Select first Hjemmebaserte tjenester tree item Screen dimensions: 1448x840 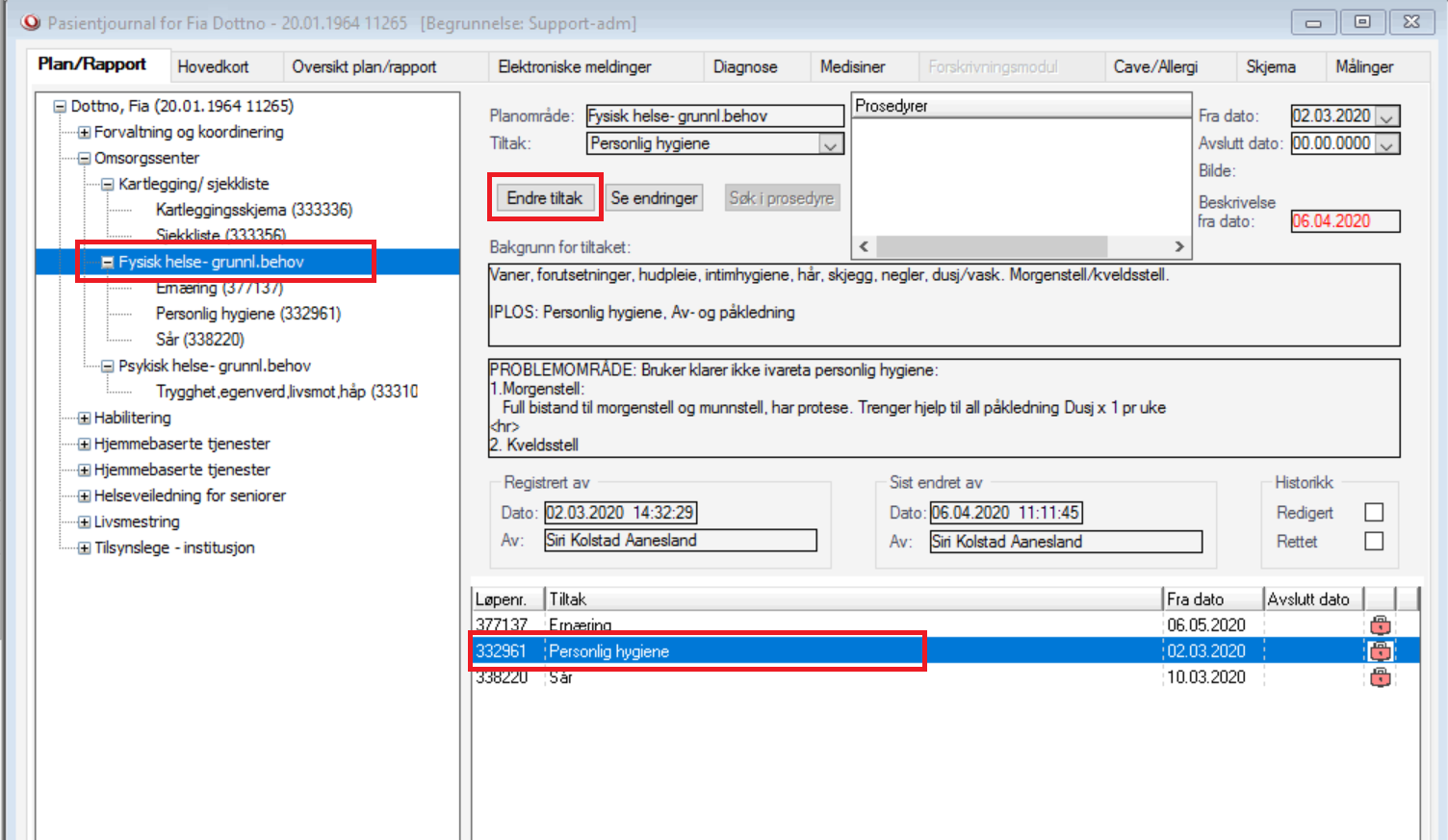(182, 444)
